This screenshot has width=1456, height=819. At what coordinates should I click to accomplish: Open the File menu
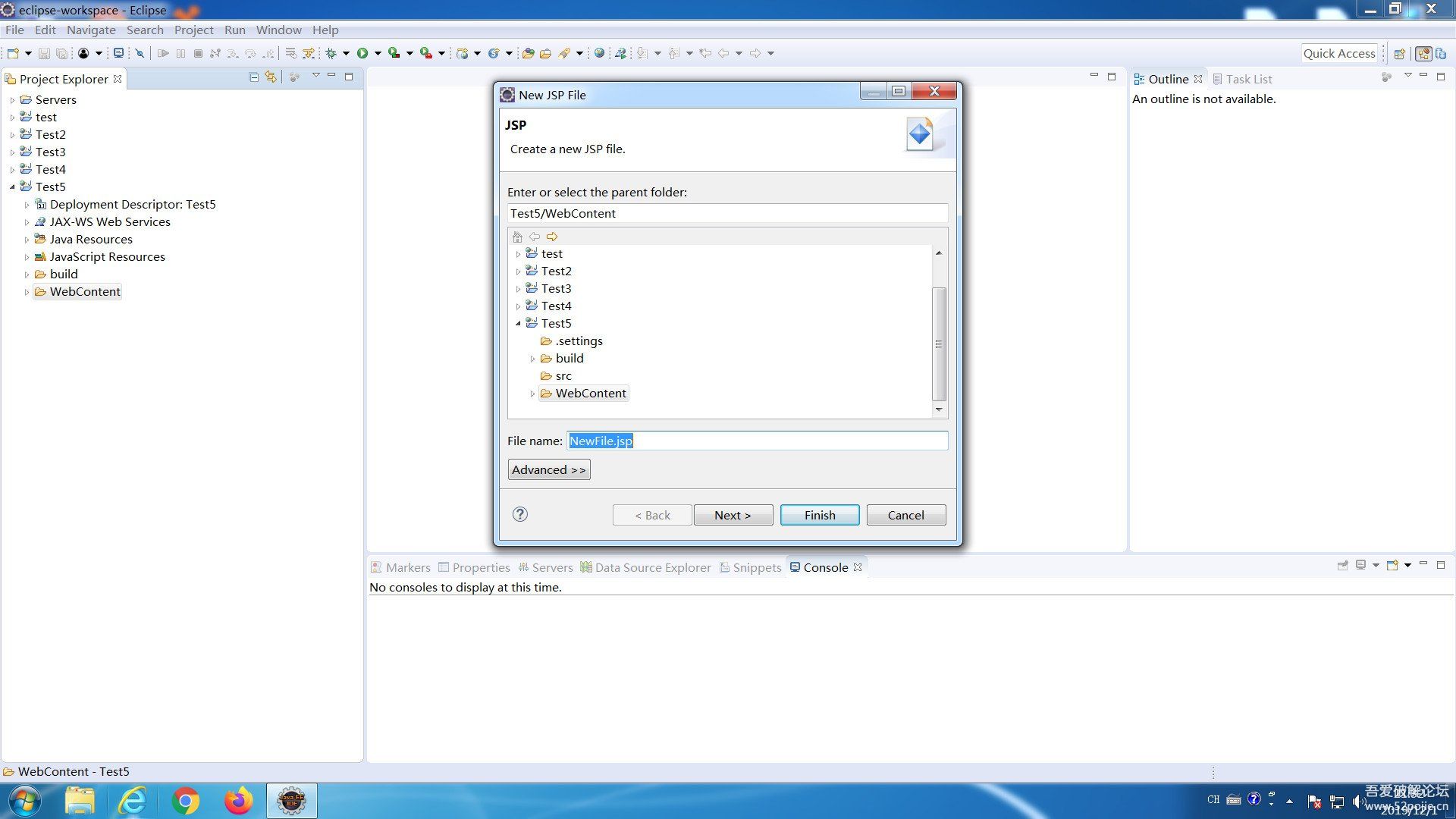14,30
